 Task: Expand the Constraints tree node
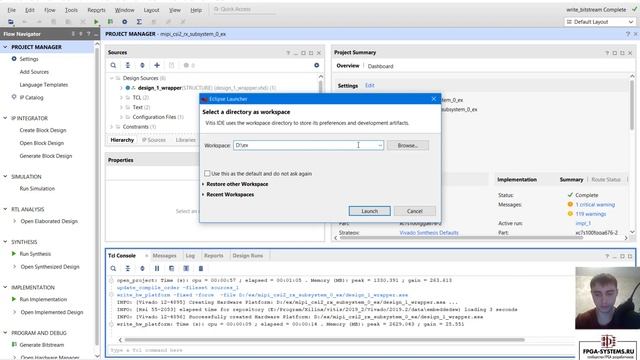pyautogui.click(x=111, y=127)
